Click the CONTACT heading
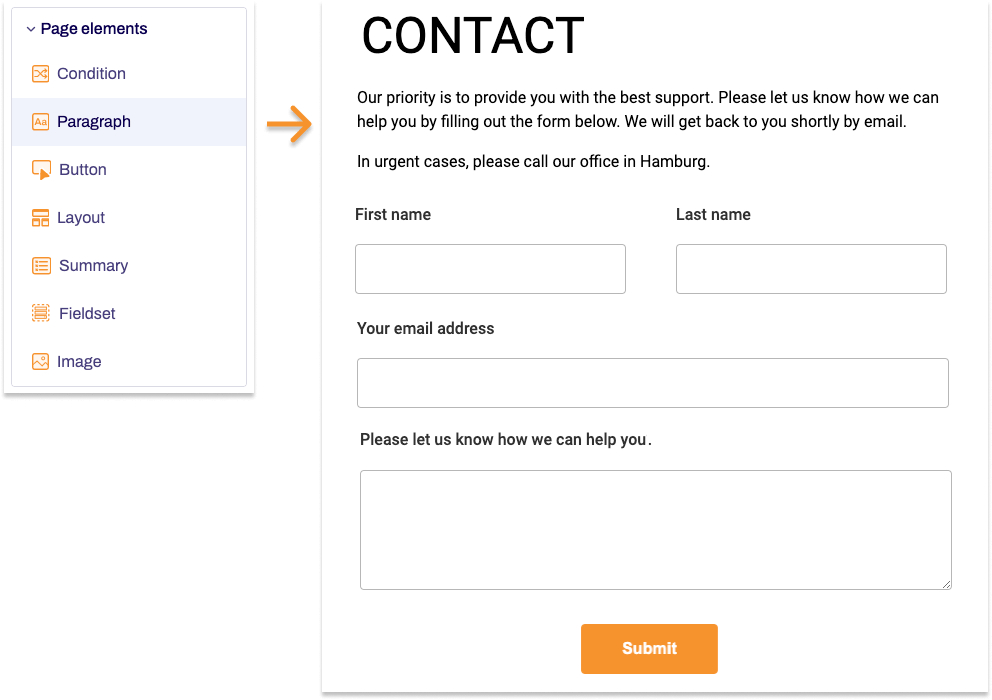This screenshot has height=700, width=992. tap(472, 36)
